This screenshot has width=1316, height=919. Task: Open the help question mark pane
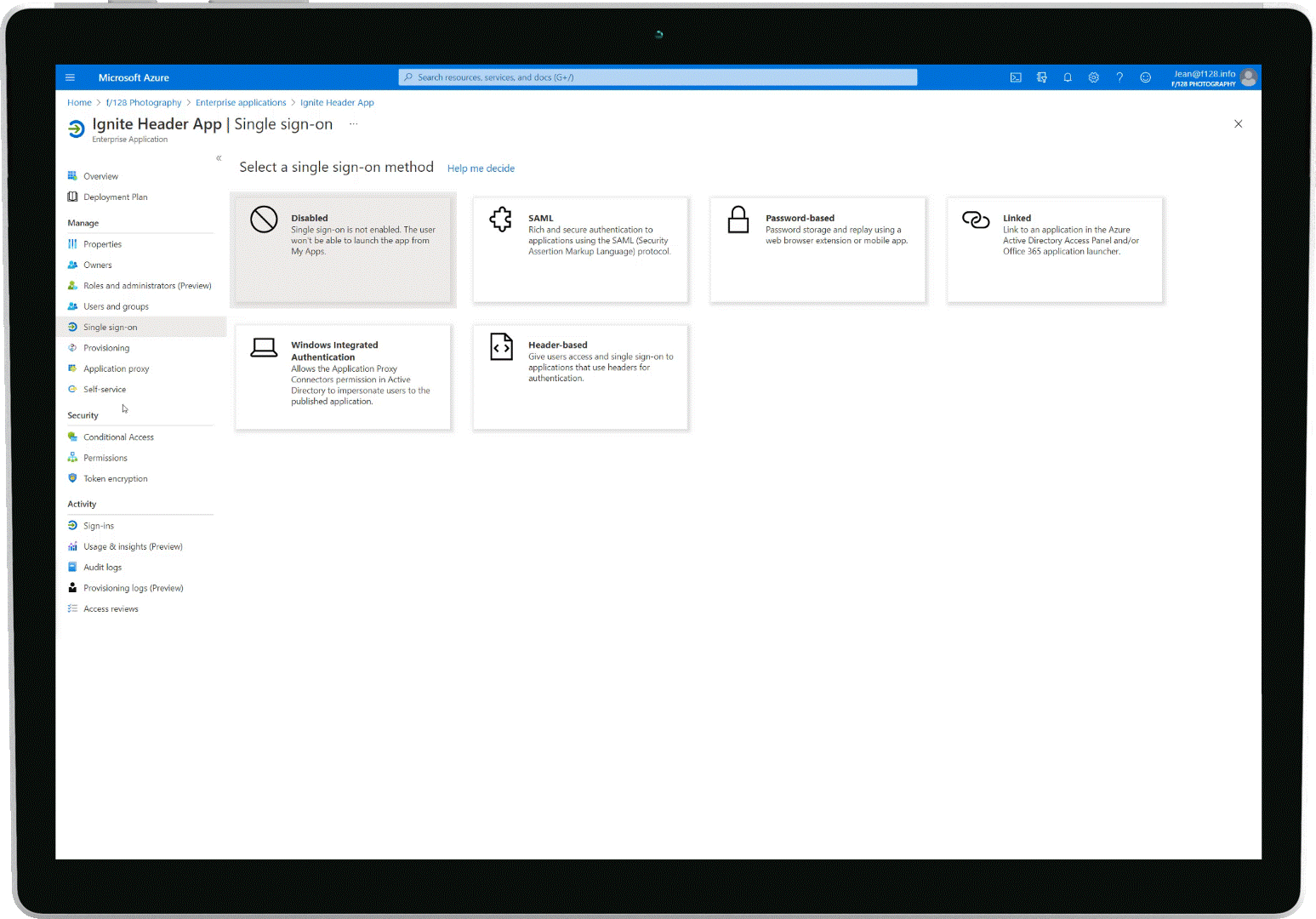coord(1119,77)
